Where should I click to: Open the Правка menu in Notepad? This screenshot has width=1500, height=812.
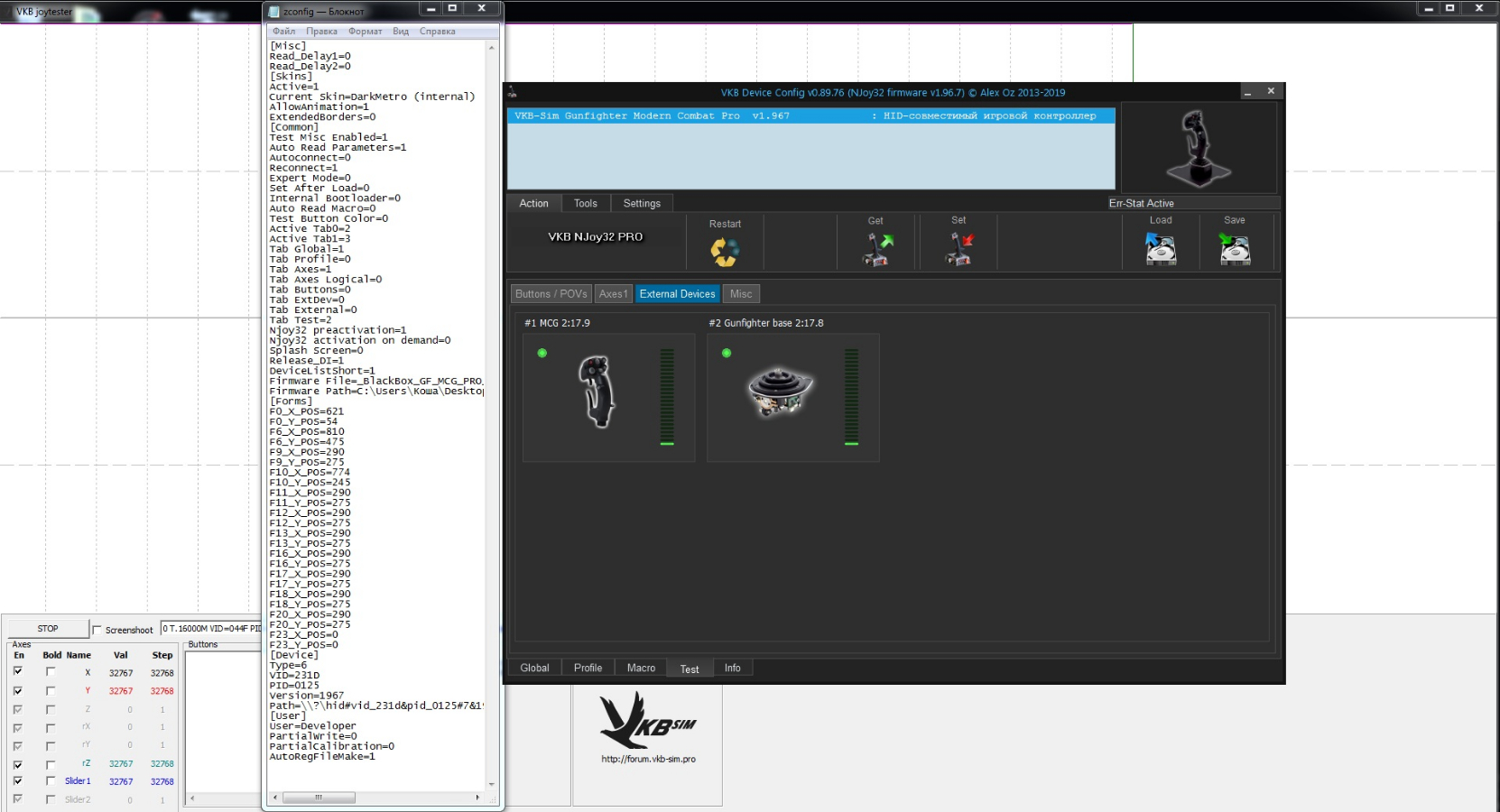tap(321, 32)
